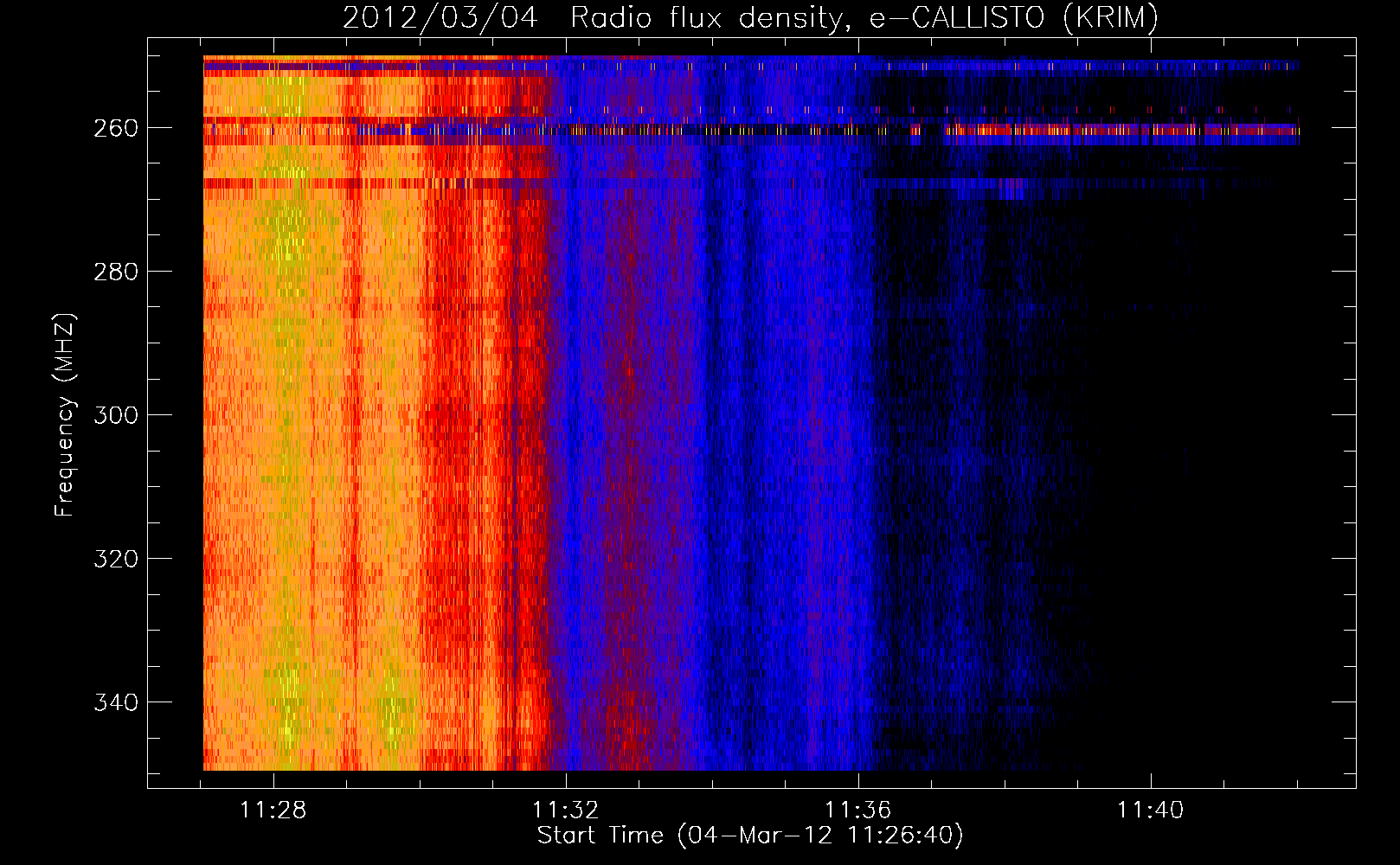The image size is (1400, 865).
Task: Click the 'Frequency (MHZ)' axis label
Action: (x=65, y=414)
